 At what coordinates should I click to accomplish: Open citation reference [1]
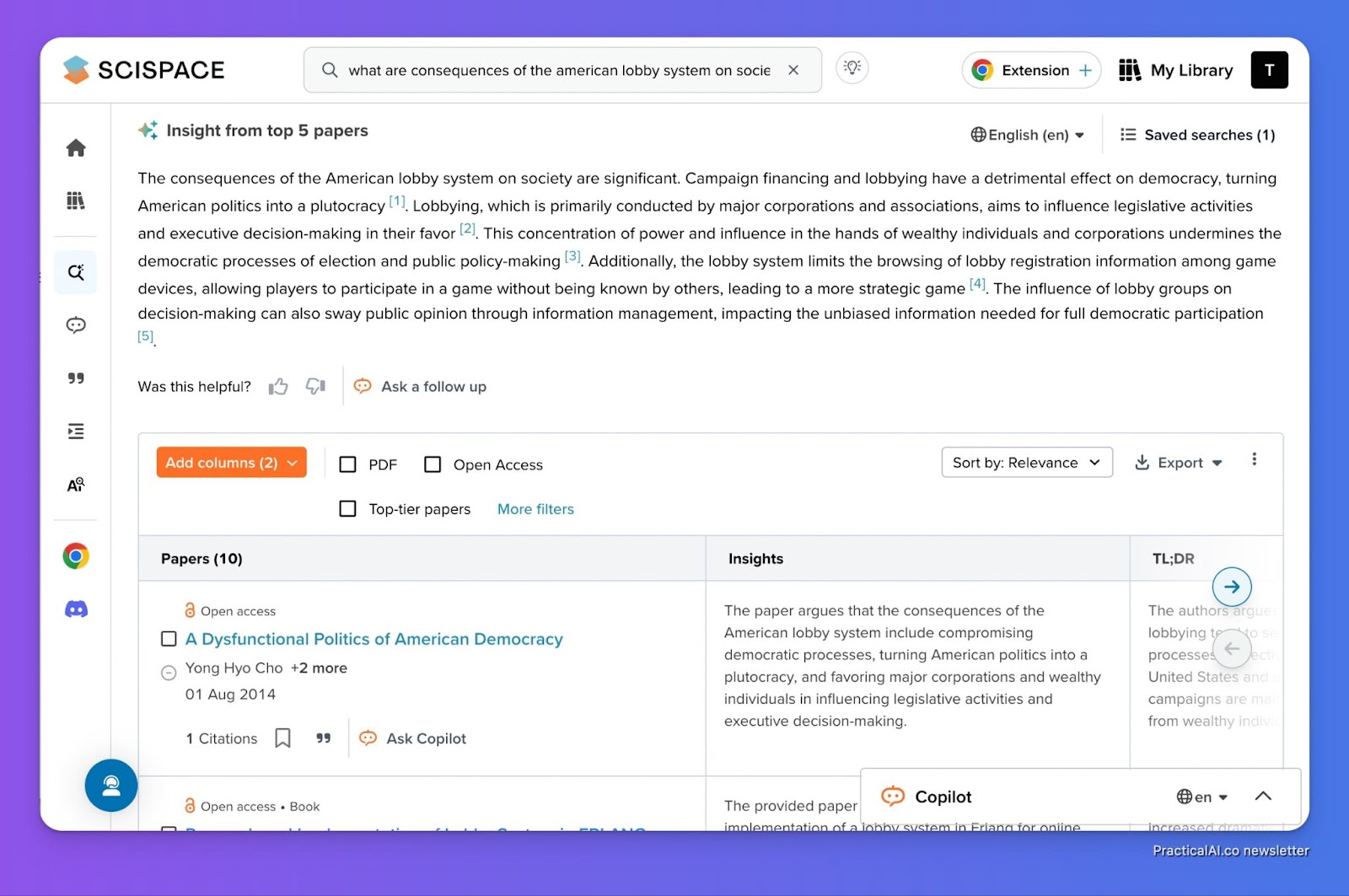click(x=397, y=201)
